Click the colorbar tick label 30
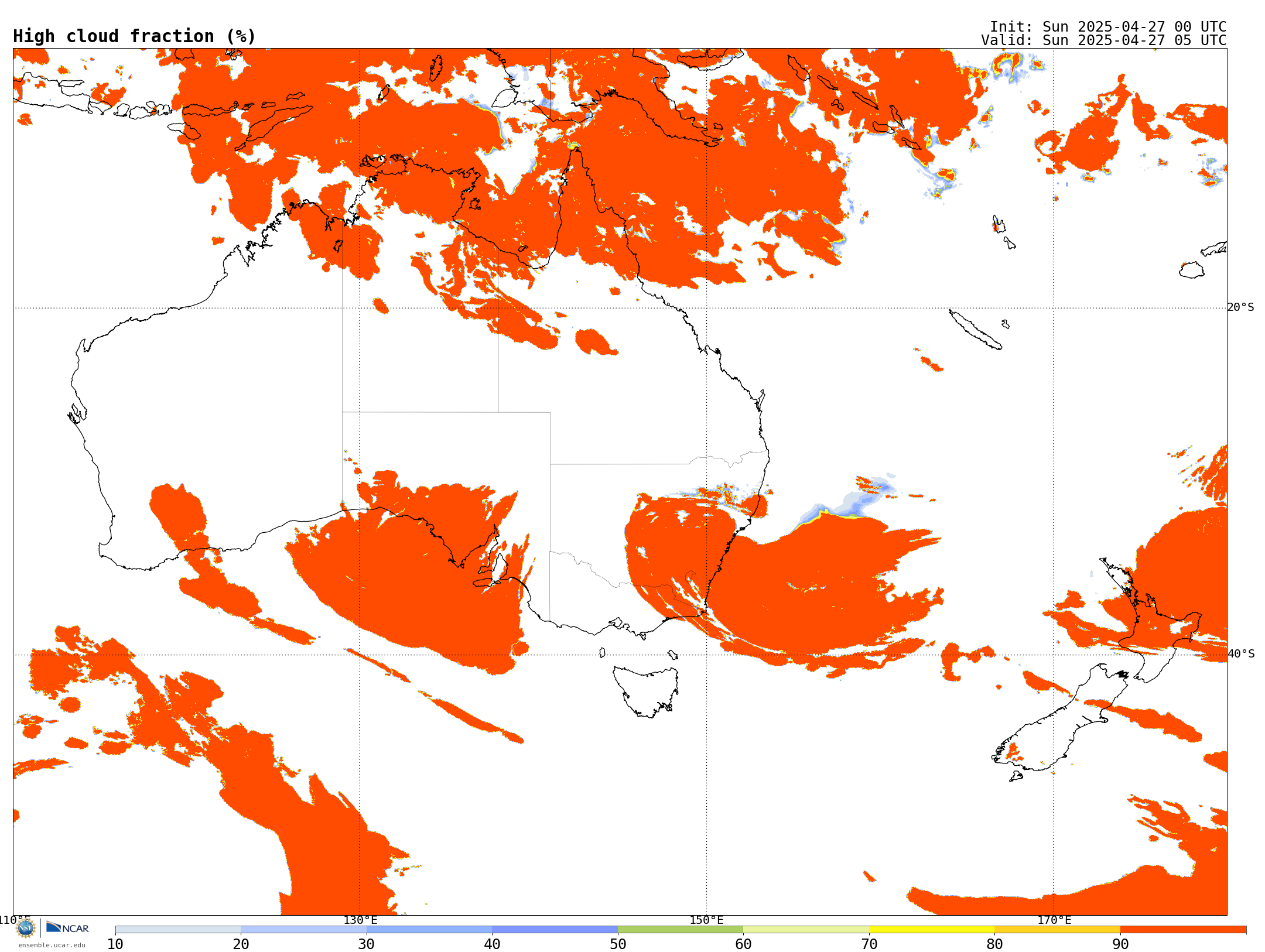This screenshot has width=1265, height=952. (x=367, y=944)
